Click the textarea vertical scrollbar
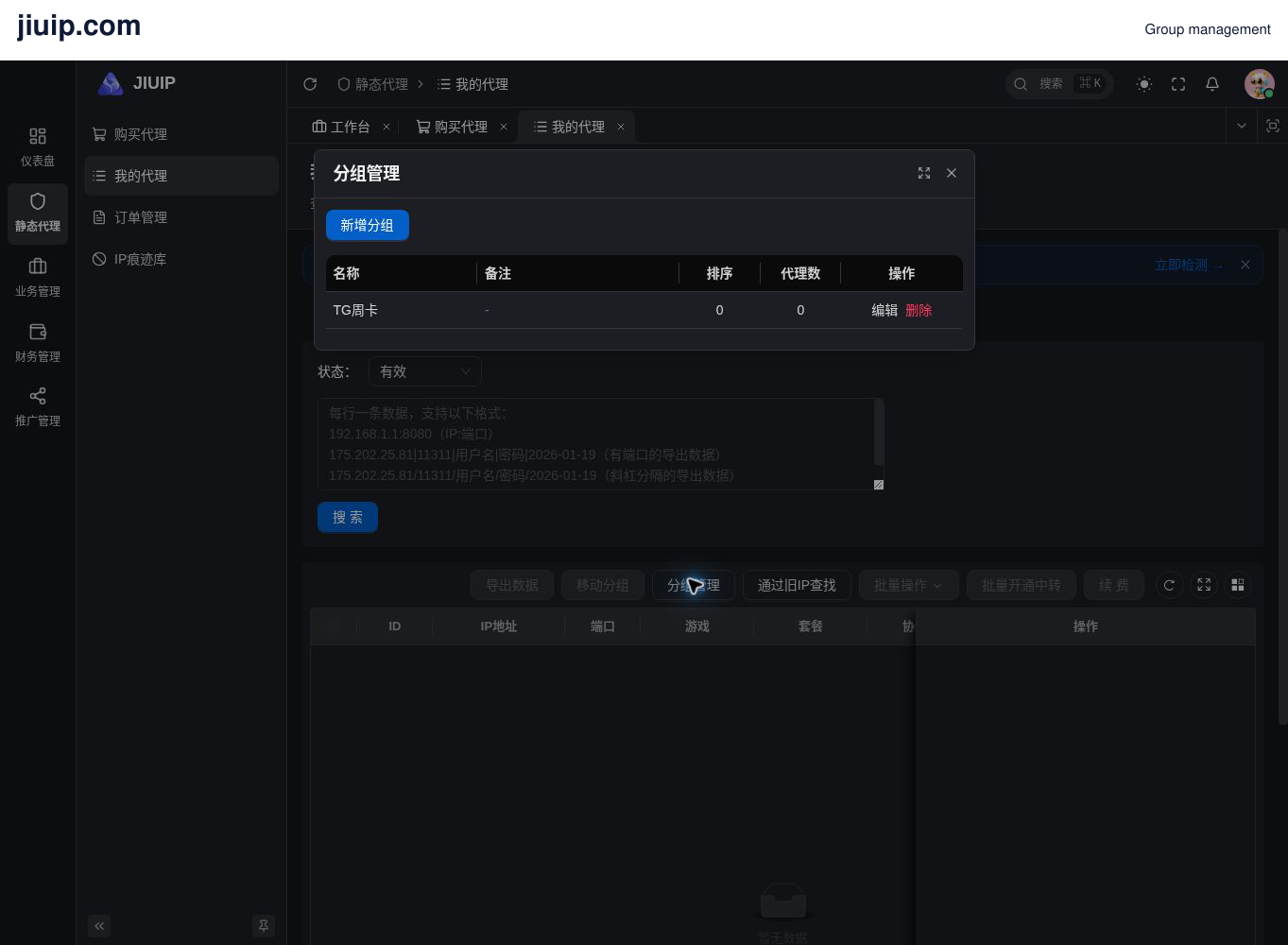The height and width of the screenshot is (945, 1288). pos(879,432)
